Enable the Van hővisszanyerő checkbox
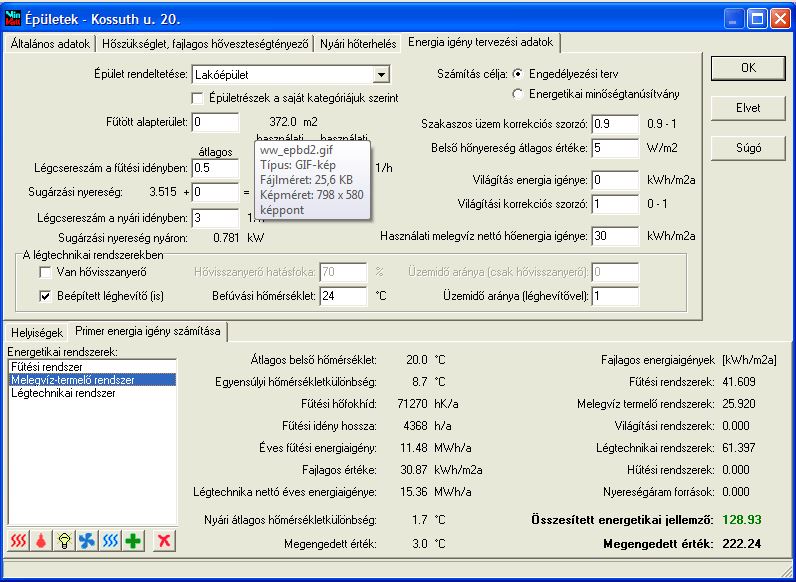Viewport: 796px width, 582px height. click(46, 272)
